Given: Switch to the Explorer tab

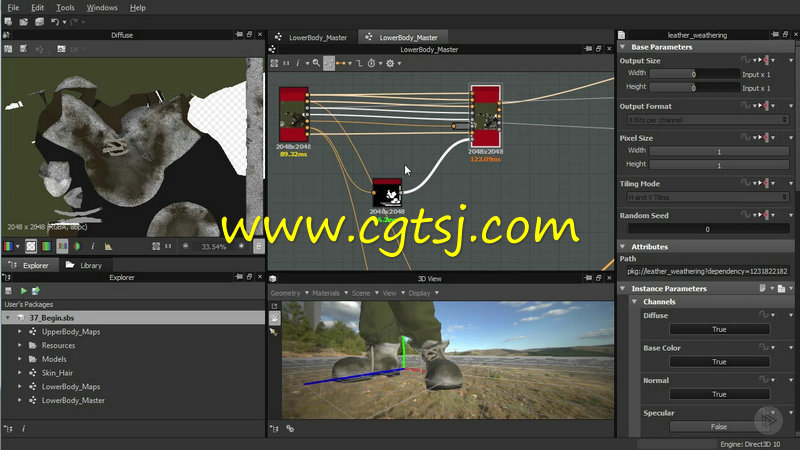Looking at the screenshot, I should pyautogui.click(x=30, y=265).
